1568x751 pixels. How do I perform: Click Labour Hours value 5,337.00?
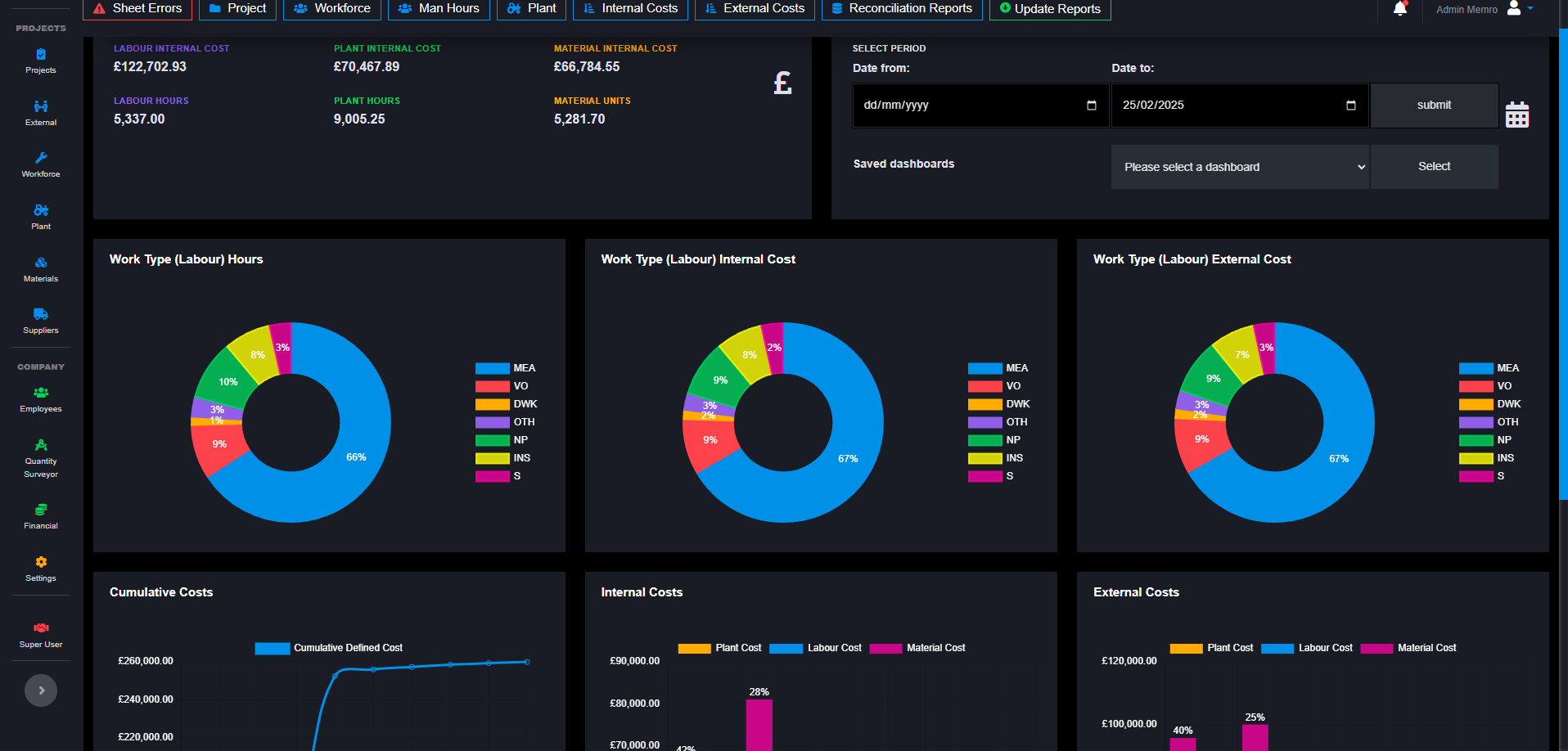[x=139, y=119]
